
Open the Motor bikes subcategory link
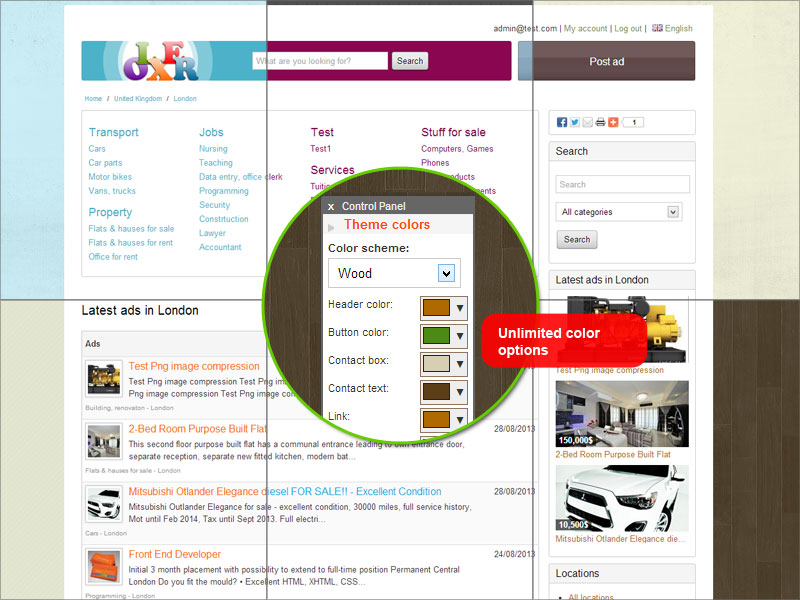click(x=110, y=177)
